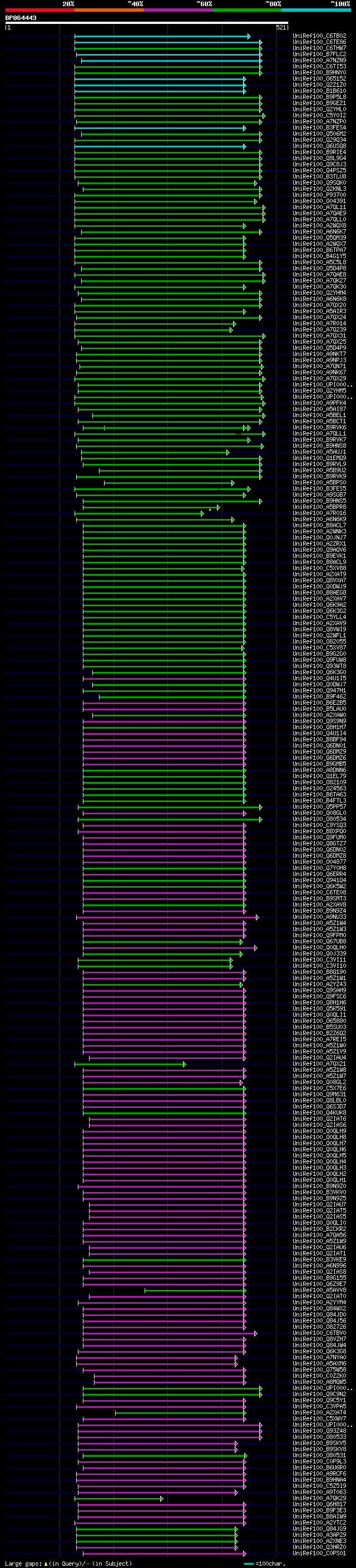Click the orange ~40% legend segment
Viewport: 356px width, 1568px height.
click(x=109, y=10)
